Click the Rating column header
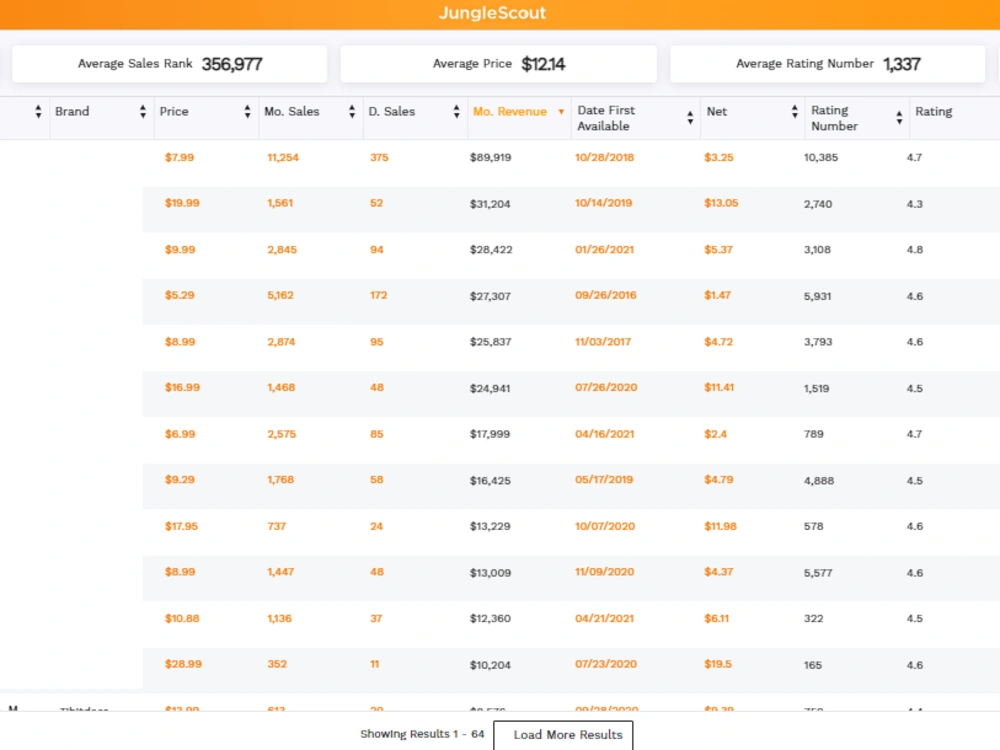This screenshot has width=1000, height=750. [x=934, y=112]
